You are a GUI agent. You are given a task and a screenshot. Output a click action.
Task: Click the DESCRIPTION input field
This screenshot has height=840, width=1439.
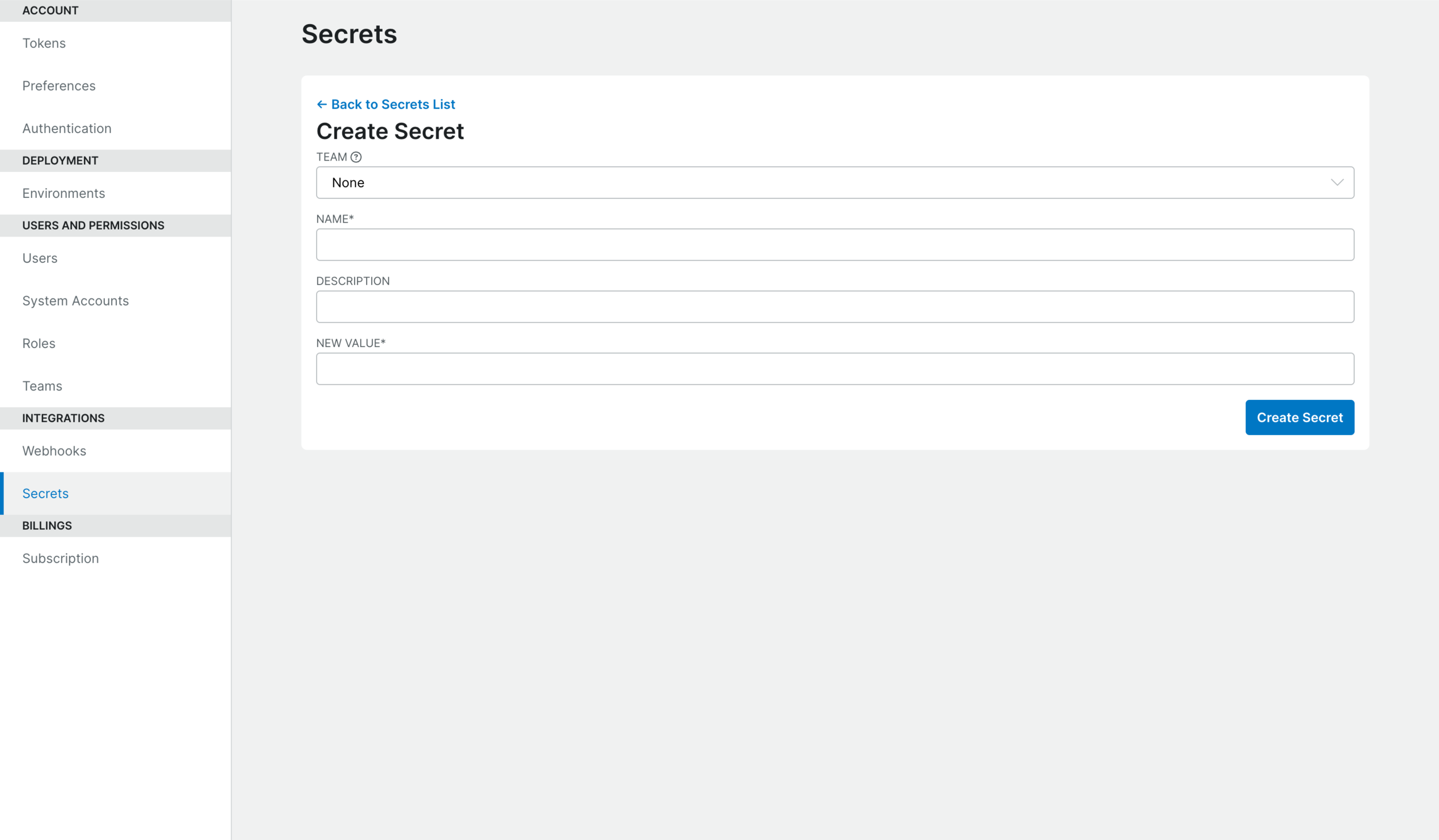pos(835,306)
